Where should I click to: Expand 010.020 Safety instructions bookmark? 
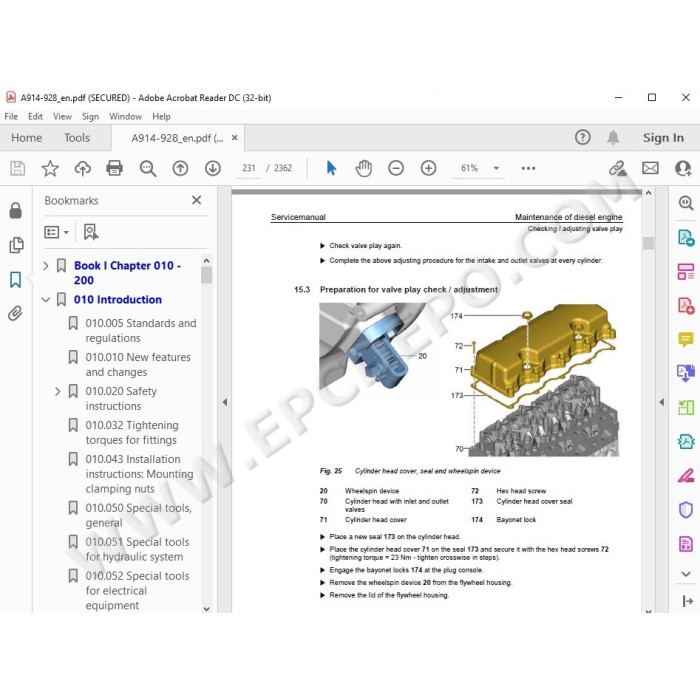pos(57,392)
